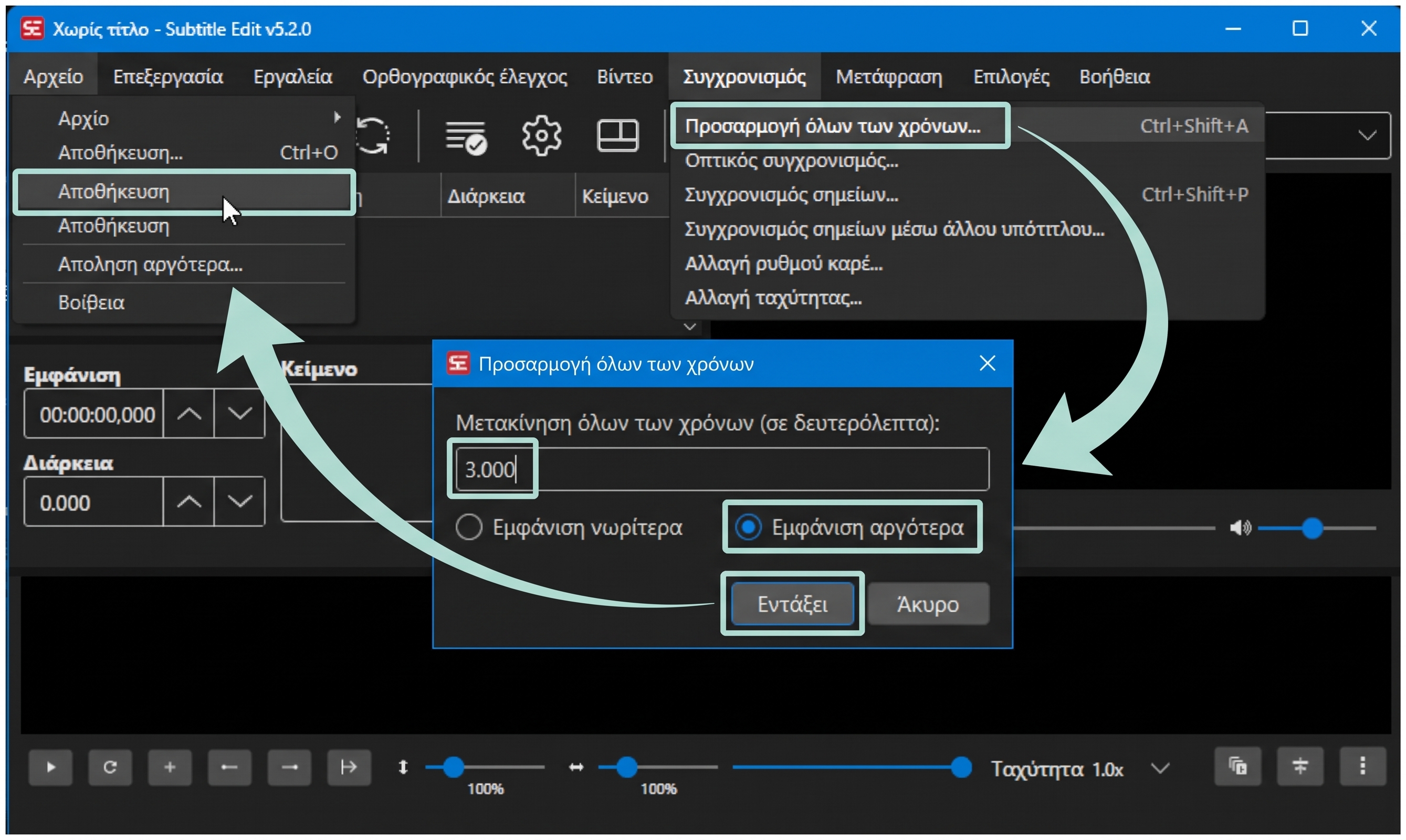Open the Μετάφραση menu

tap(889, 77)
